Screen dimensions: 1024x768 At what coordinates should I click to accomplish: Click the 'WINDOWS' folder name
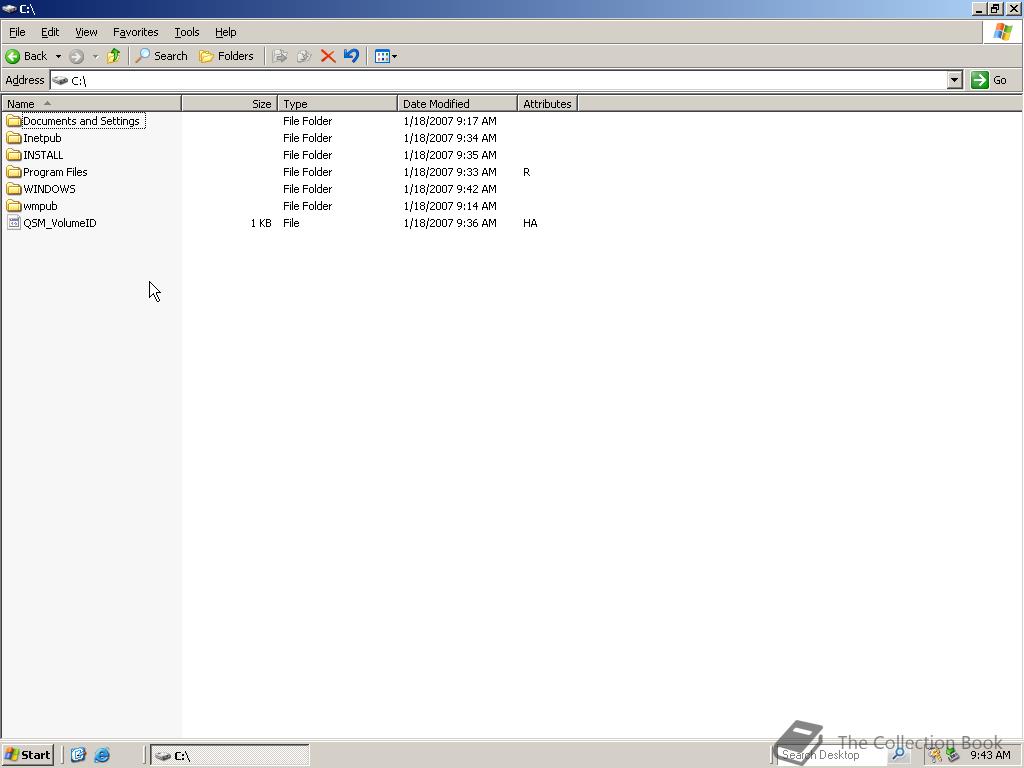[50, 189]
